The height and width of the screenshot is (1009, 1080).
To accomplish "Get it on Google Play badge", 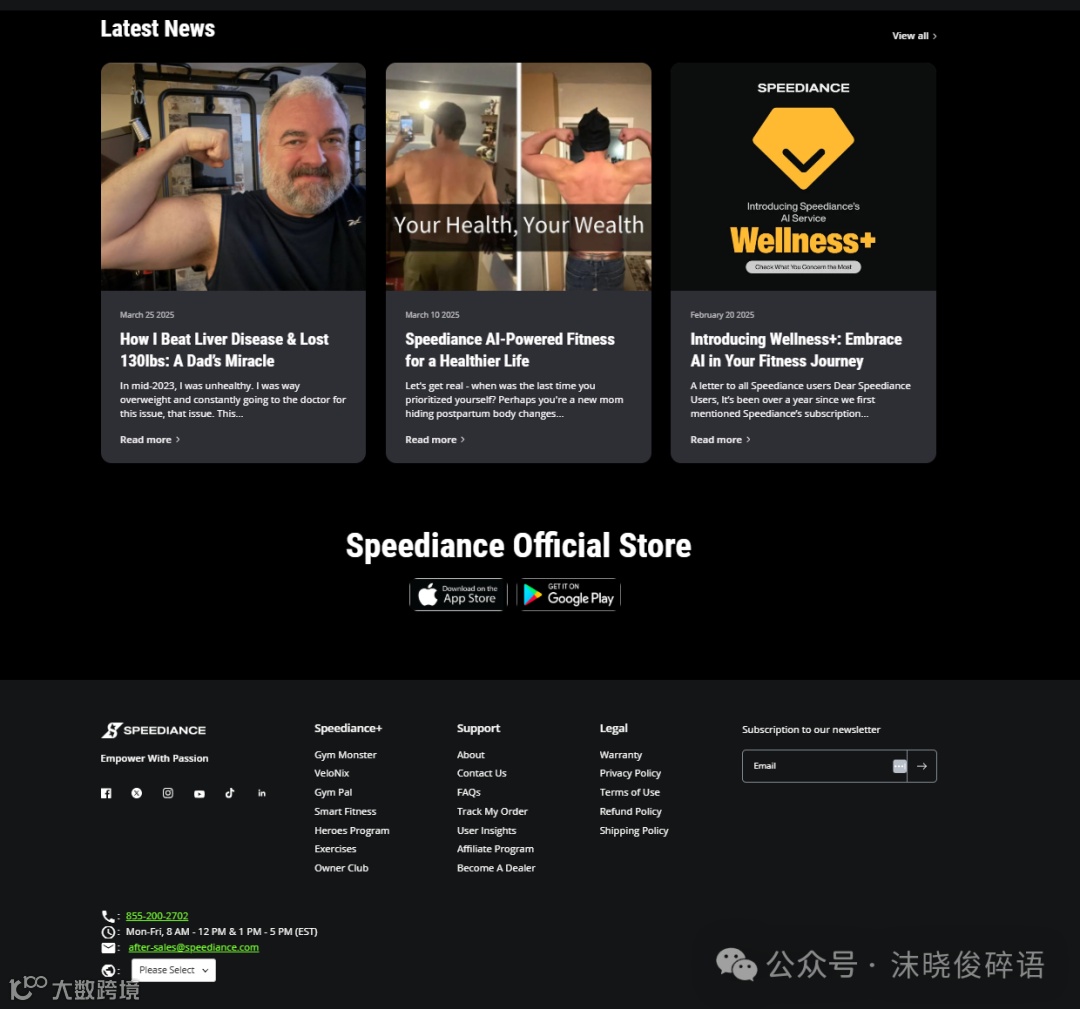I will point(569,594).
